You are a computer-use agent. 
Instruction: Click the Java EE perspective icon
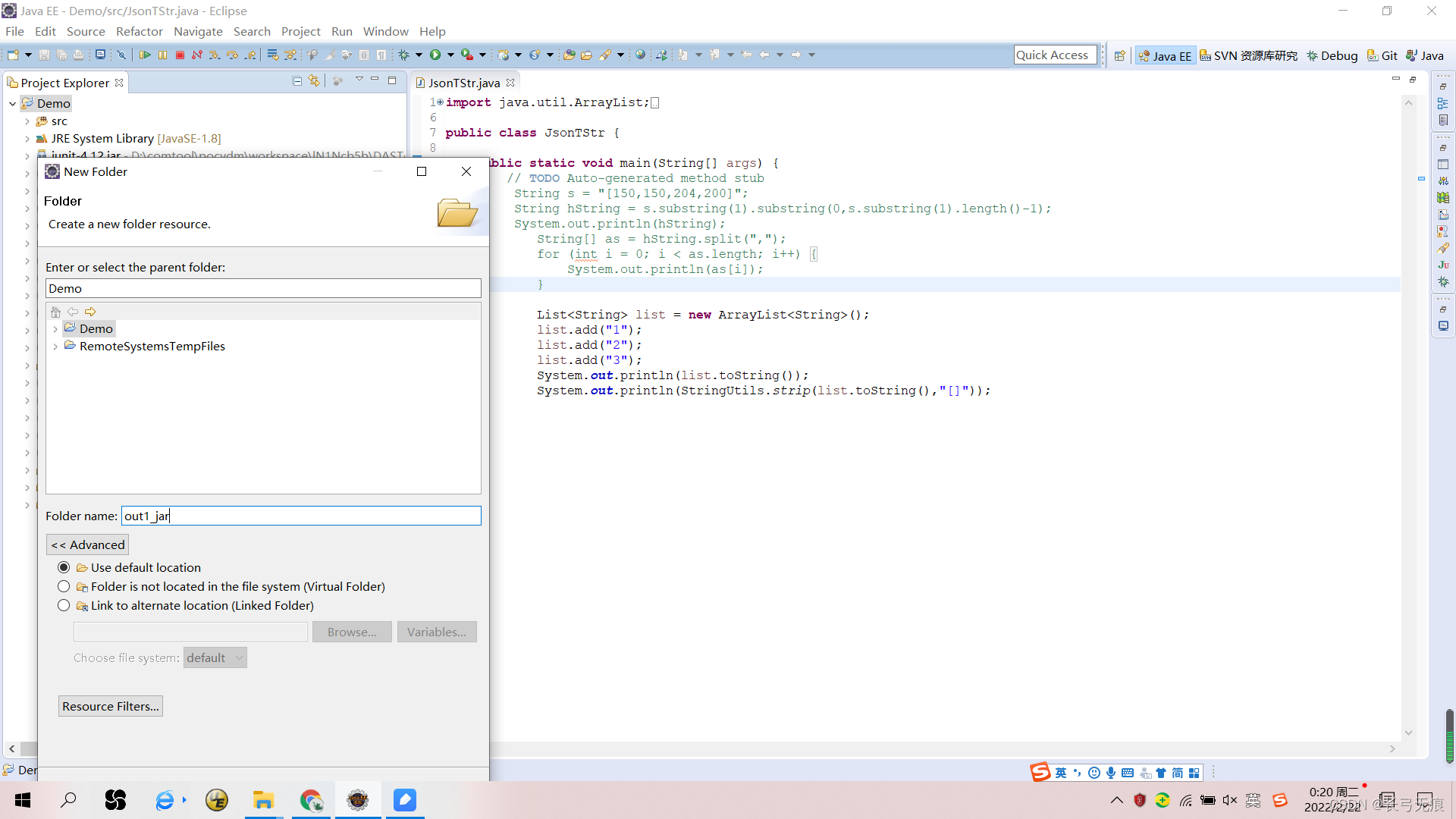(x=1164, y=55)
